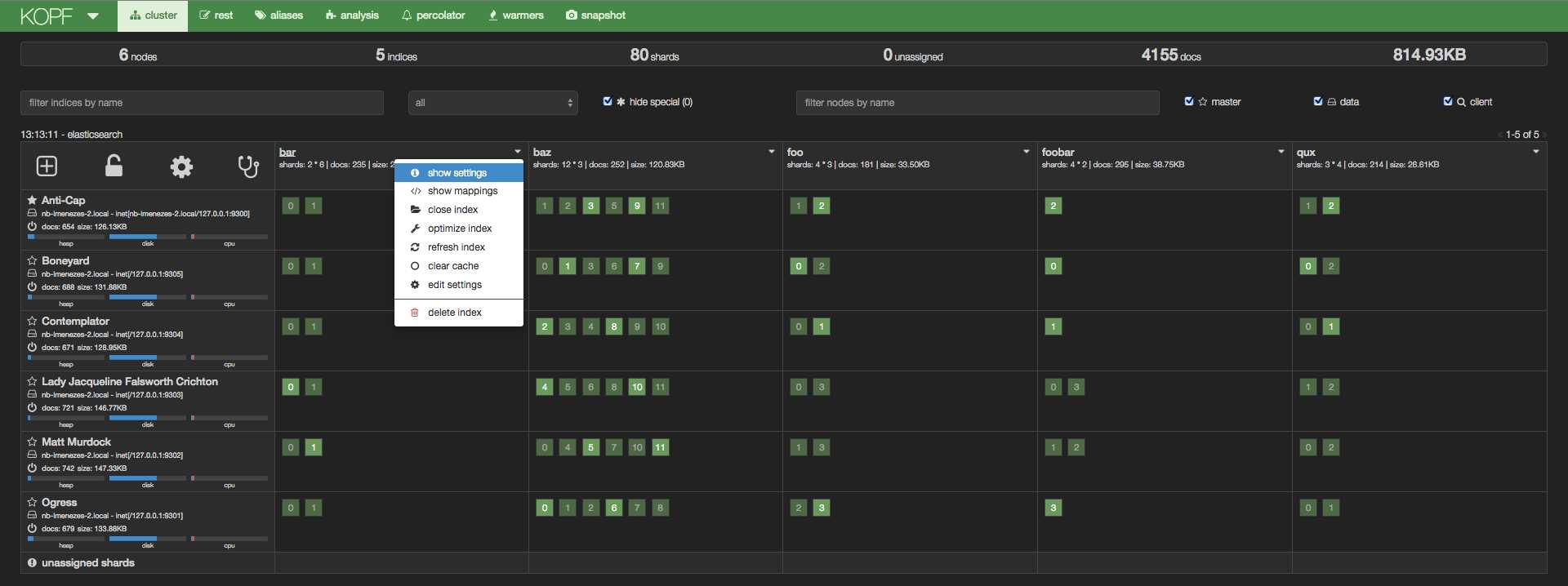This screenshot has width=1568, height=586.
Task: Open index state filter dropdown showing all
Action: click(493, 103)
